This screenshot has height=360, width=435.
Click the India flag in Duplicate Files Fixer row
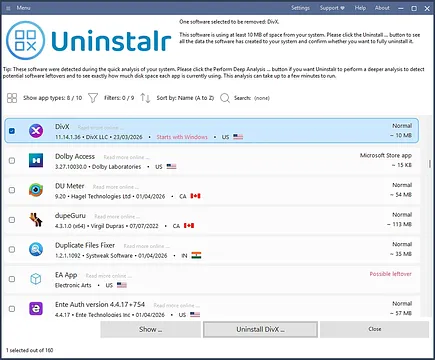tap(196, 256)
